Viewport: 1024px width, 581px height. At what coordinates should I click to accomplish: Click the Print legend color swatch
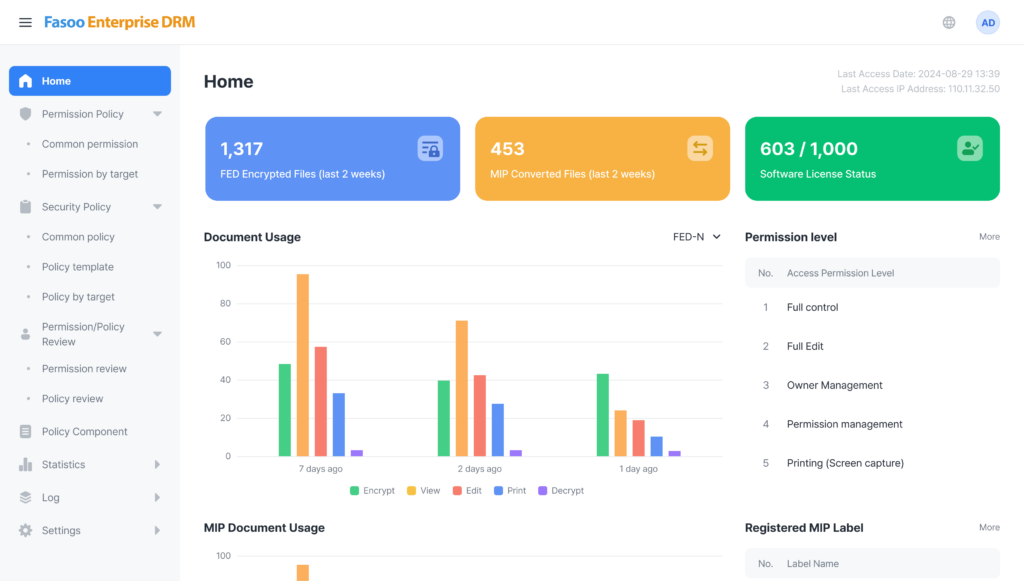(x=499, y=491)
